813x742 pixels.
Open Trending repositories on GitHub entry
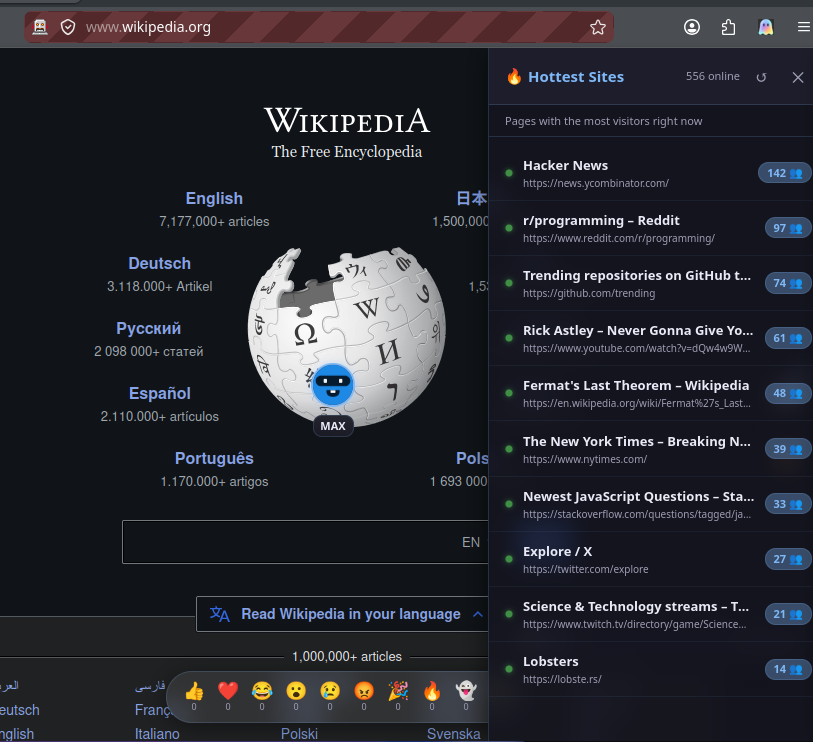tap(651, 284)
